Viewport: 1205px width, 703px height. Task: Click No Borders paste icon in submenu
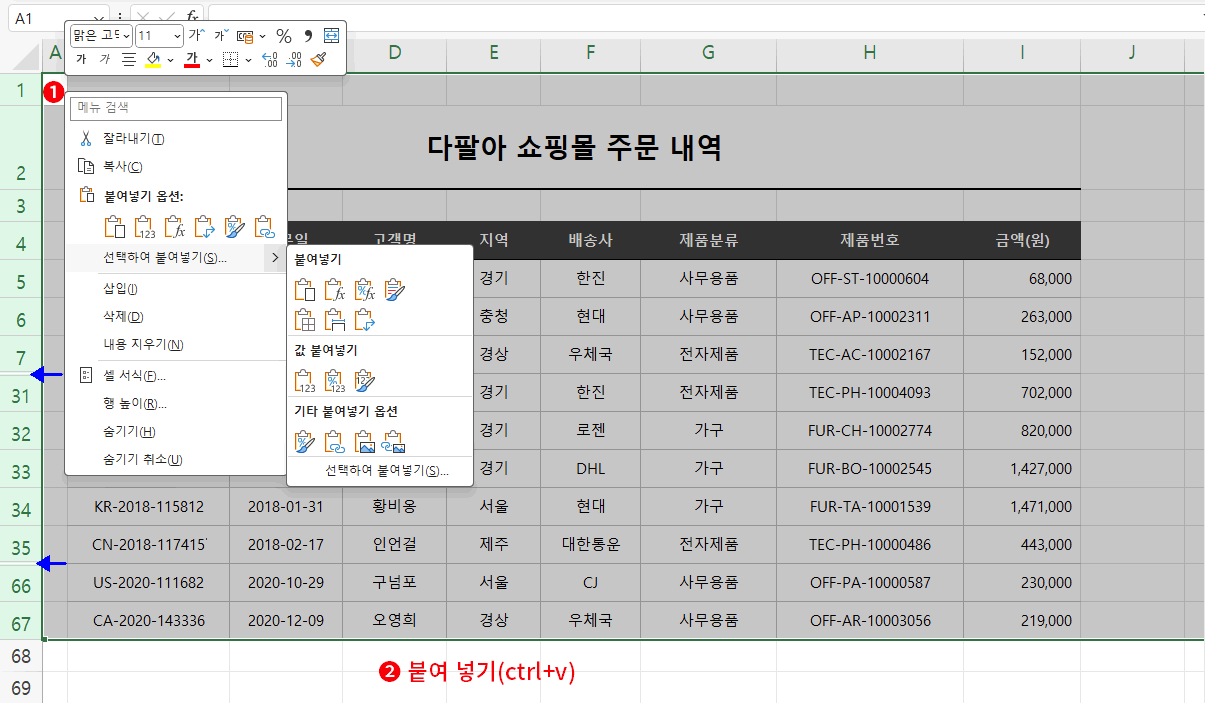(x=305, y=320)
